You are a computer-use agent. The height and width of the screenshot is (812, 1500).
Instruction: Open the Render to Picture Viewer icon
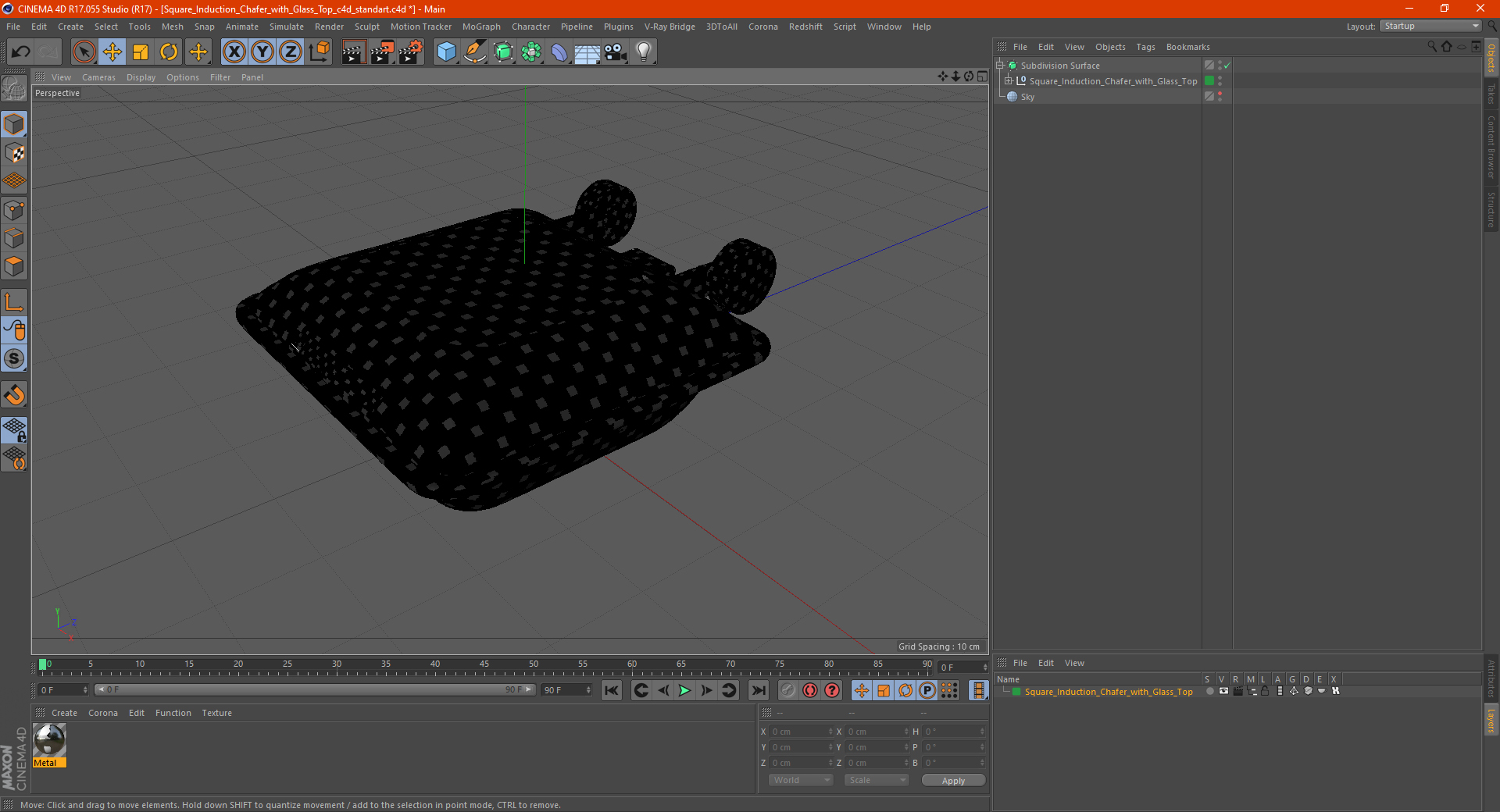click(x=382, y=52)
